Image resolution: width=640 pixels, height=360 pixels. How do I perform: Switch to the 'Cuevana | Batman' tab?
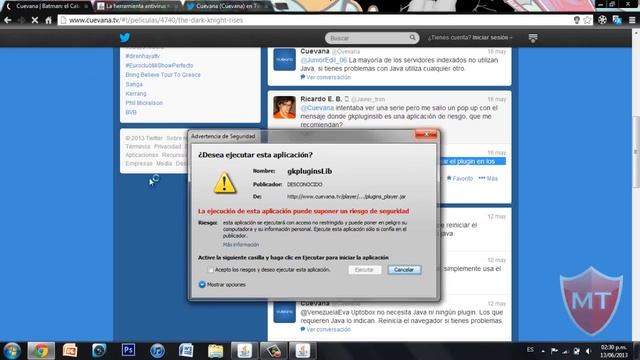[x=47, y=6]
